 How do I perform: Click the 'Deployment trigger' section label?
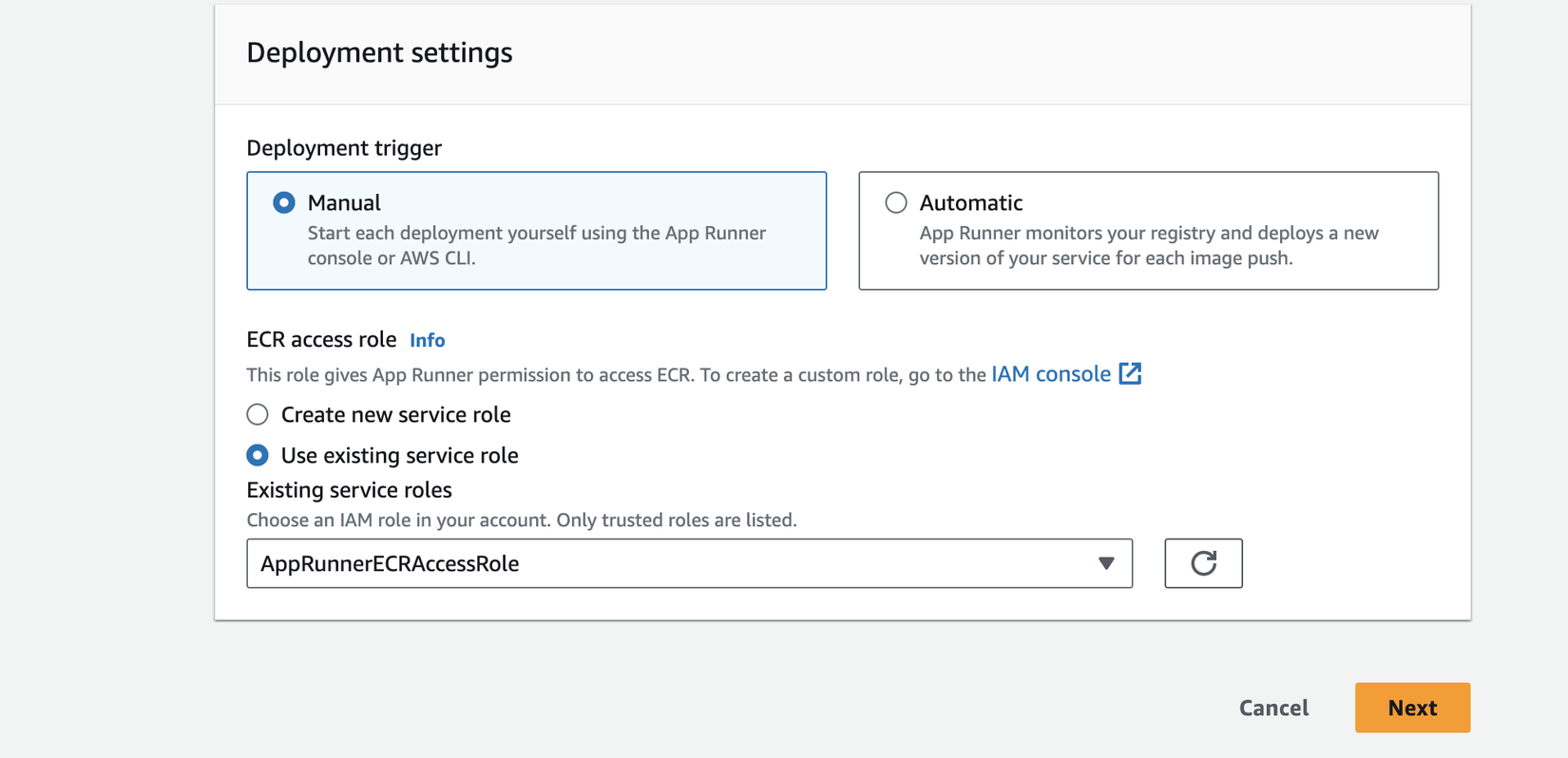click(x=344, y=148)
